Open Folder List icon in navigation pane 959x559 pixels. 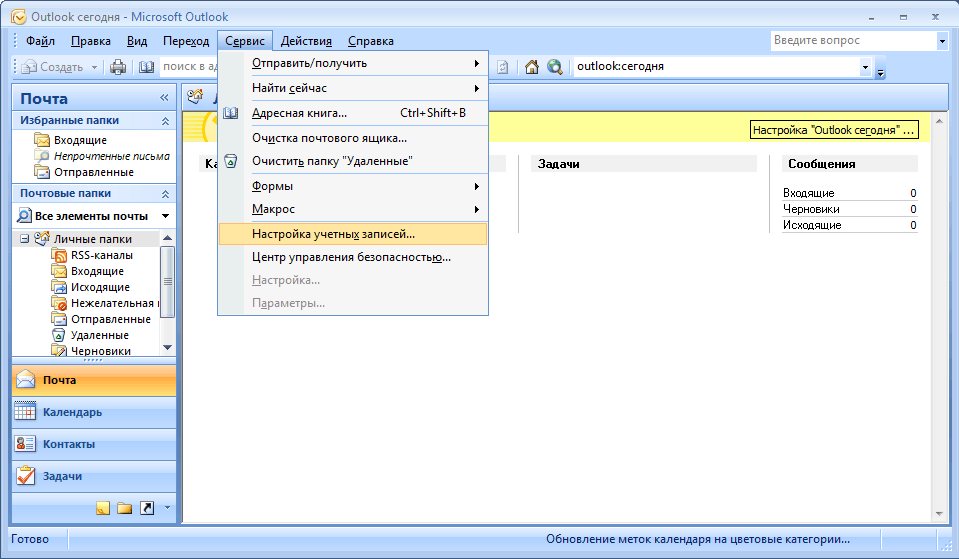pos(125,508)
